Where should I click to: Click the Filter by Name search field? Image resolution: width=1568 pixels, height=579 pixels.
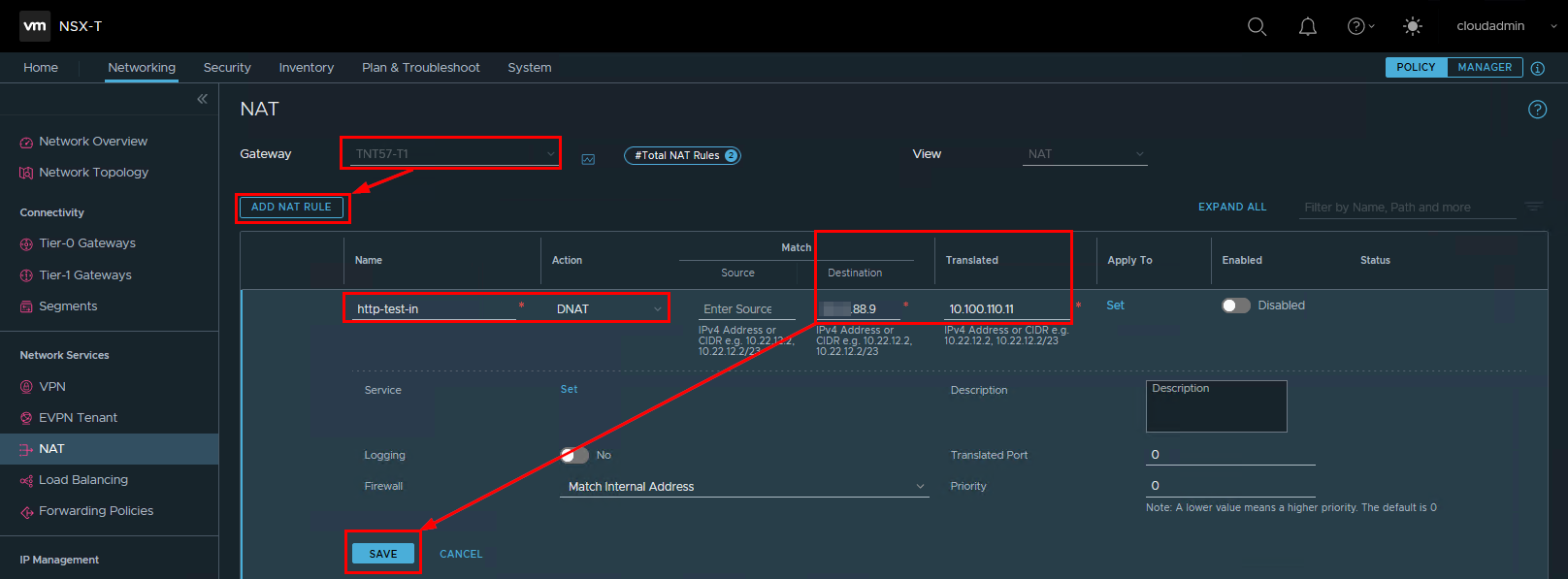[x=1407, y=208]
